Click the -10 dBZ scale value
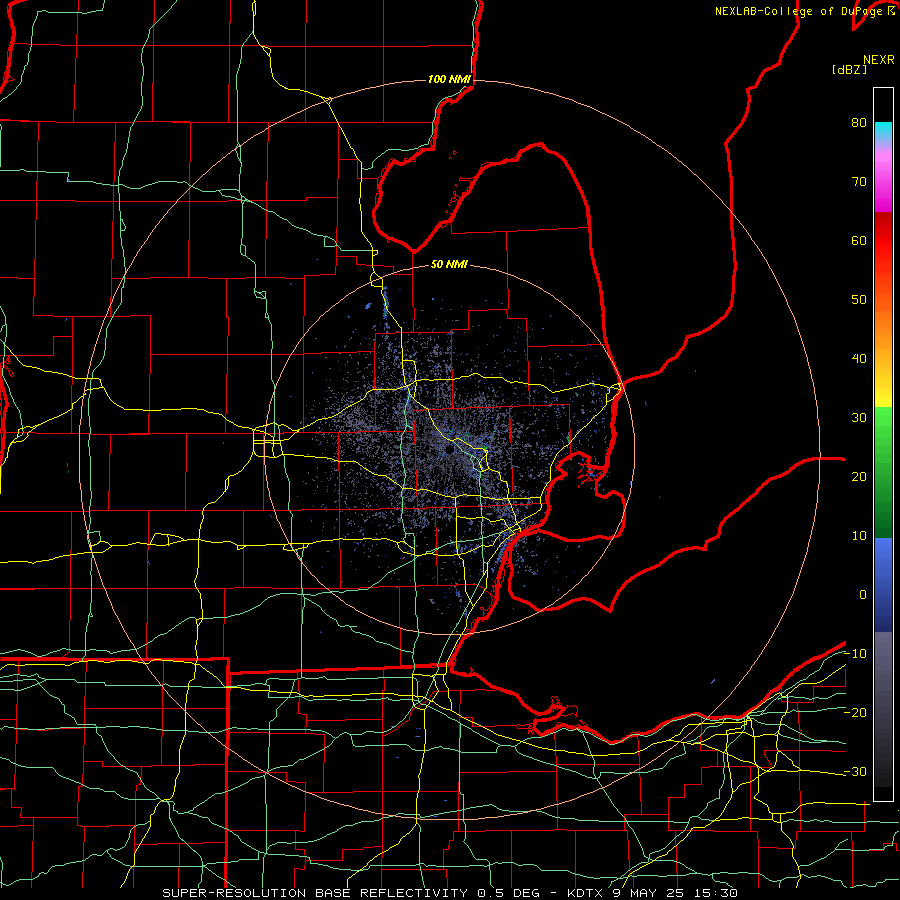 [x=855, y=654]
